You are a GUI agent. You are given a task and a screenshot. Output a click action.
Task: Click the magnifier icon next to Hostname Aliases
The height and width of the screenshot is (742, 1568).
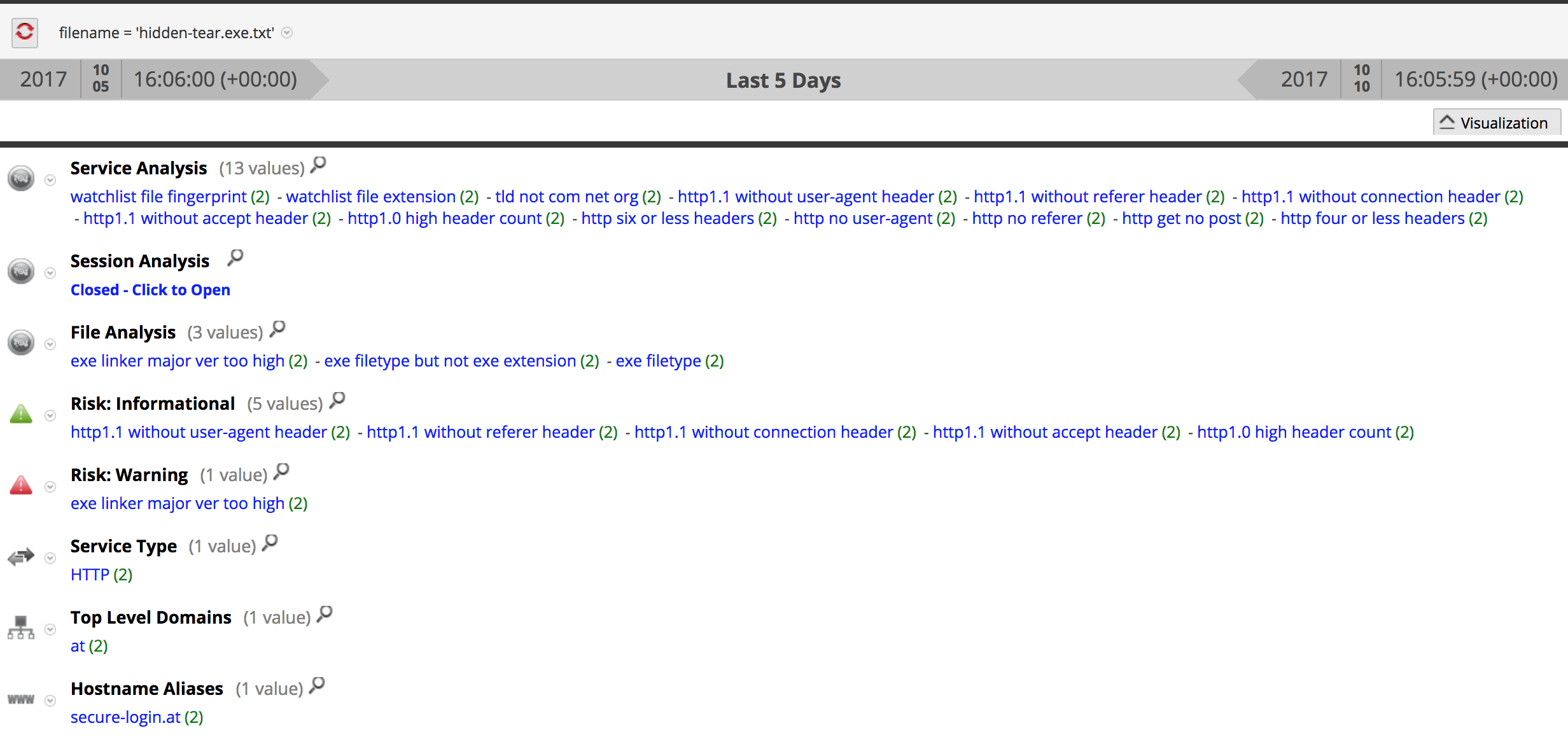317,685
